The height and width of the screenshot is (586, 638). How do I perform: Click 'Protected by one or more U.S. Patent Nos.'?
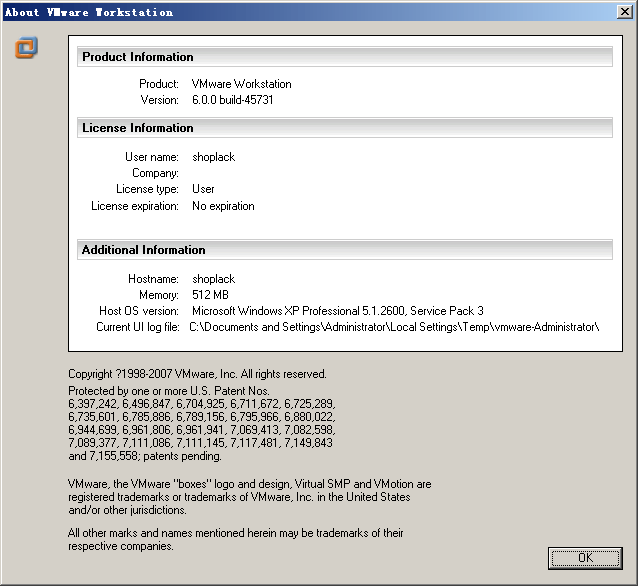click(169, 391)
